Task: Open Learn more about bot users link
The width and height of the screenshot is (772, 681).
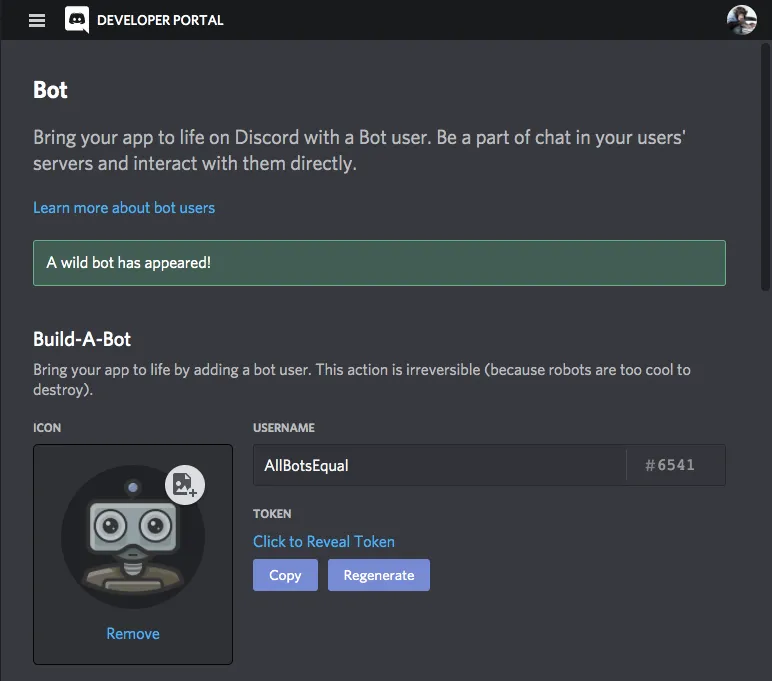Action: (124, 208)
